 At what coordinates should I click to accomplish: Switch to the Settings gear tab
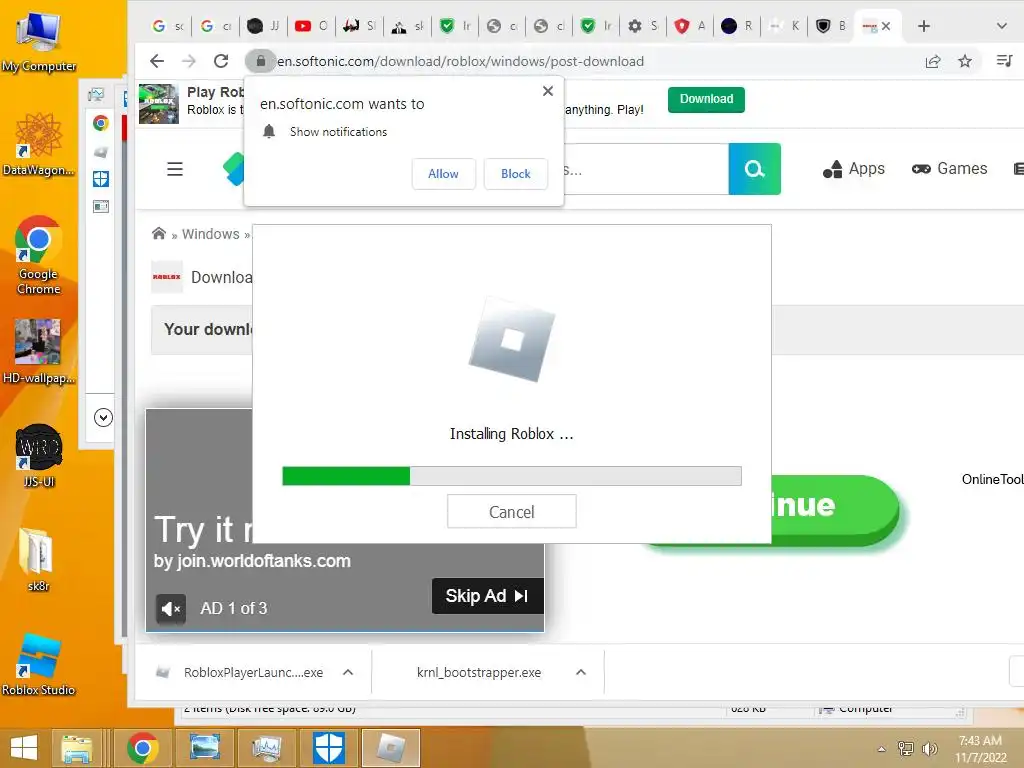[643, 26]
